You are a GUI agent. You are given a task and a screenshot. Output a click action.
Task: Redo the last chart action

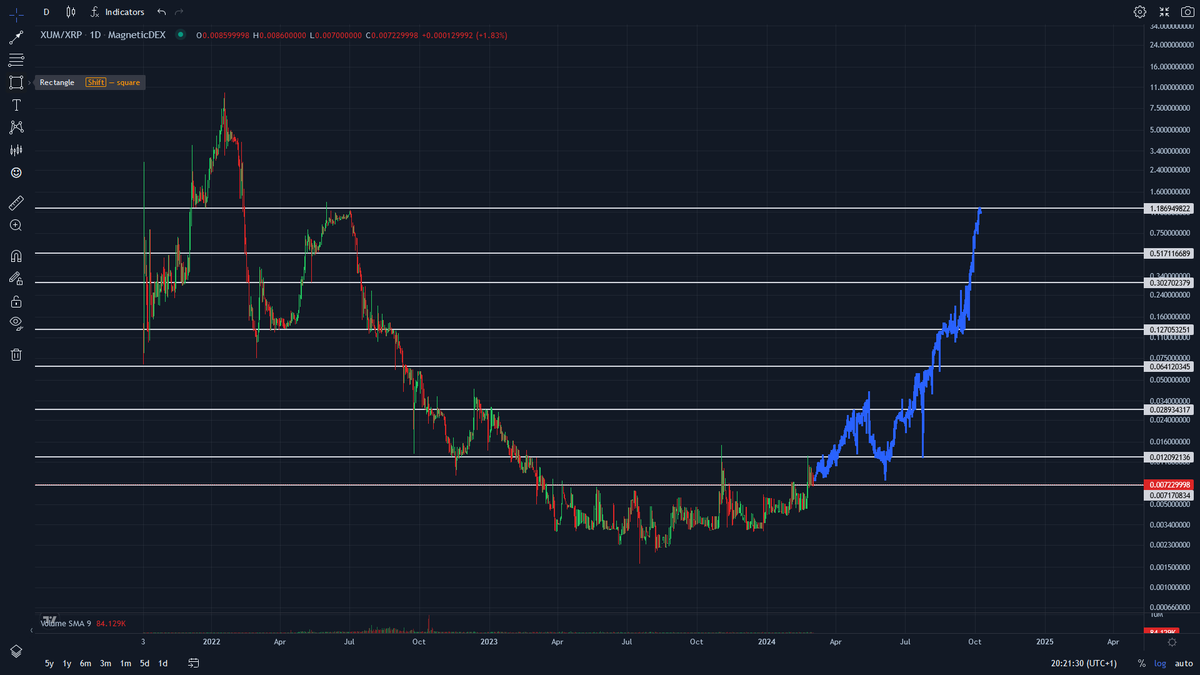click(179, 12)
